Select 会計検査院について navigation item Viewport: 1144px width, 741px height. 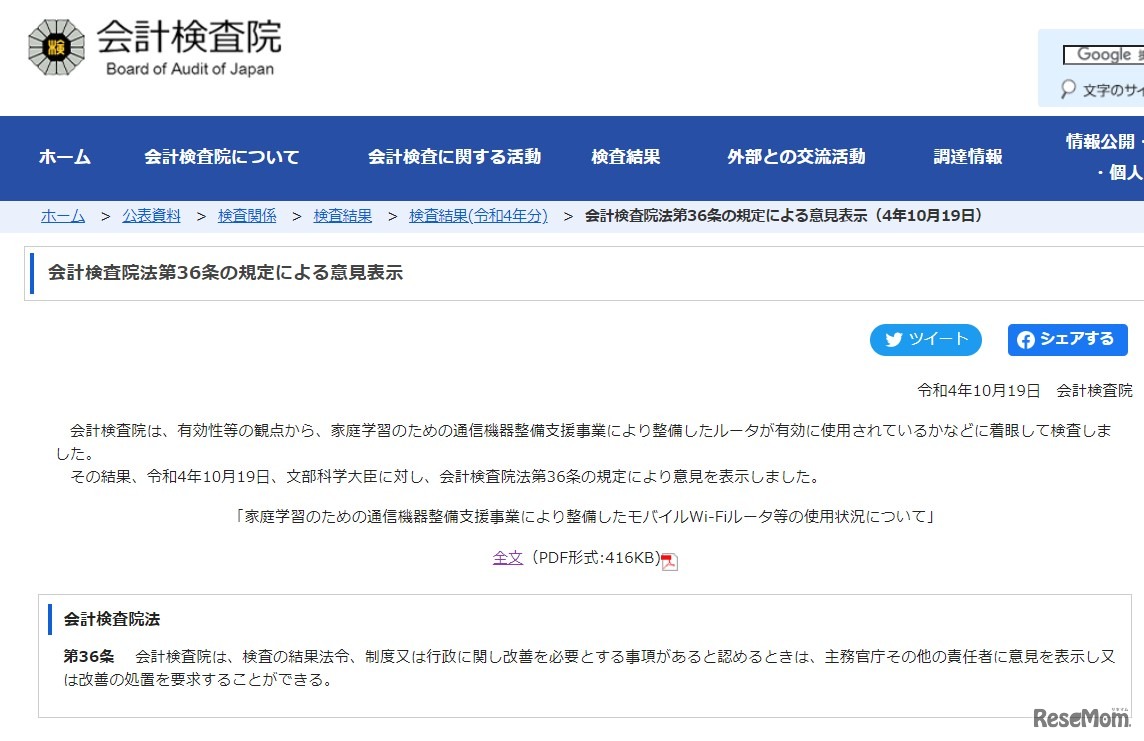coord(221,157)
